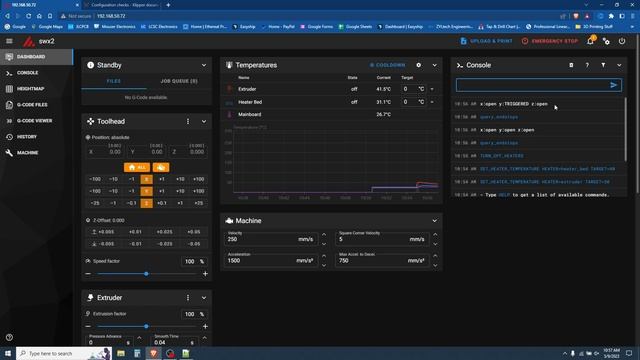Open History page from sidebar
This screenshot has width=640, height=360.
click(x=36, y=137)
